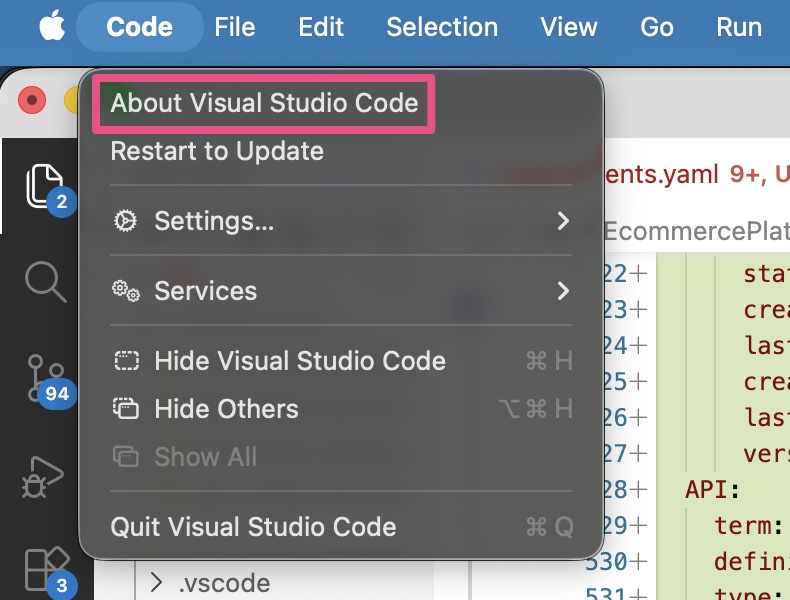Open the File menu
The width and height of the screenshot is (790, 600).
pyautogui.click(x=234, y=27)
